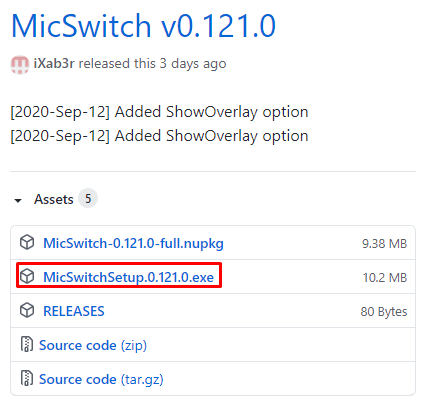Collapse the Assets section arrow
This screenshot has height=406, width=432.
click(18, 200)
